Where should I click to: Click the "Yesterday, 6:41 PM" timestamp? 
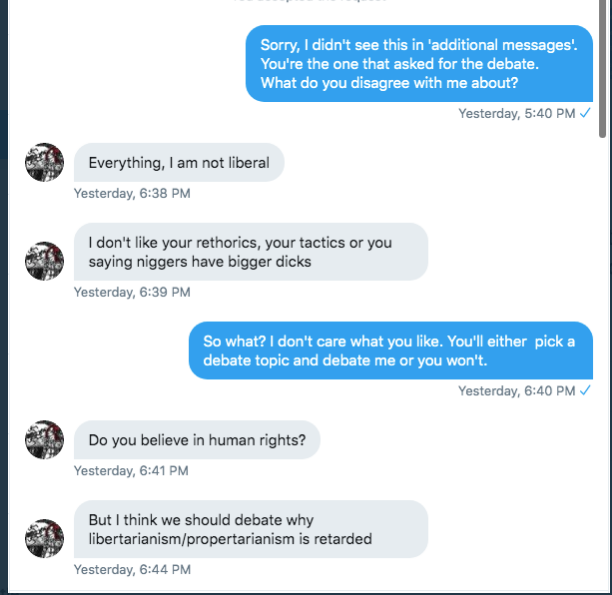(x=132, y=470)
